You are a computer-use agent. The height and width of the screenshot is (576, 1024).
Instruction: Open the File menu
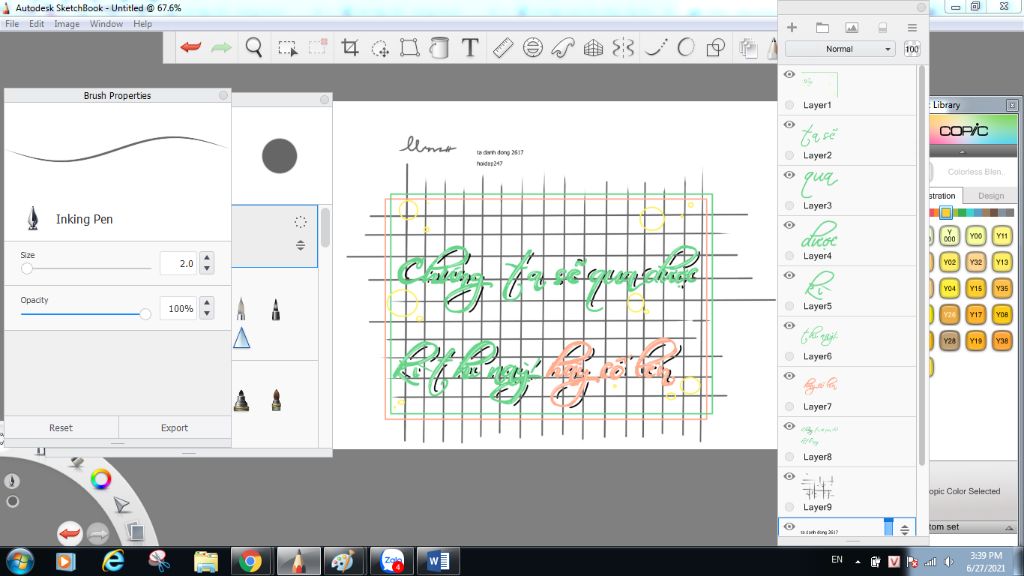coord(12,24)
